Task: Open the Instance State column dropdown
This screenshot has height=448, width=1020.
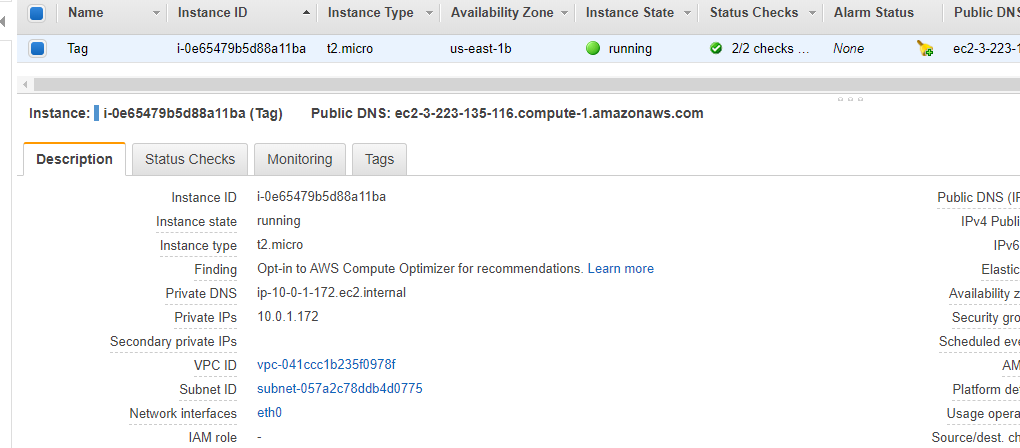Action: [688, 13]
